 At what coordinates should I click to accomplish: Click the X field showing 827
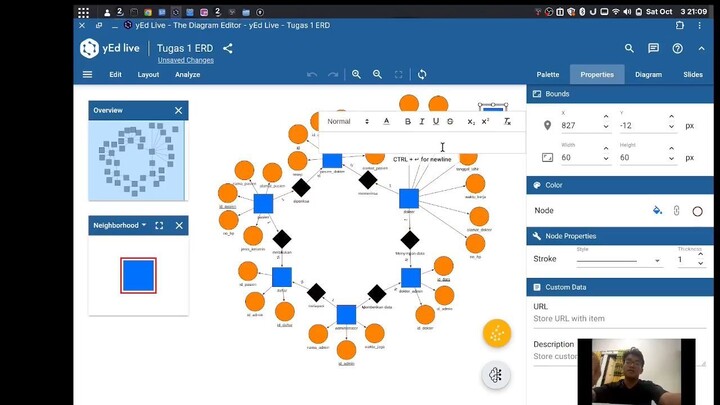(580, 125)
